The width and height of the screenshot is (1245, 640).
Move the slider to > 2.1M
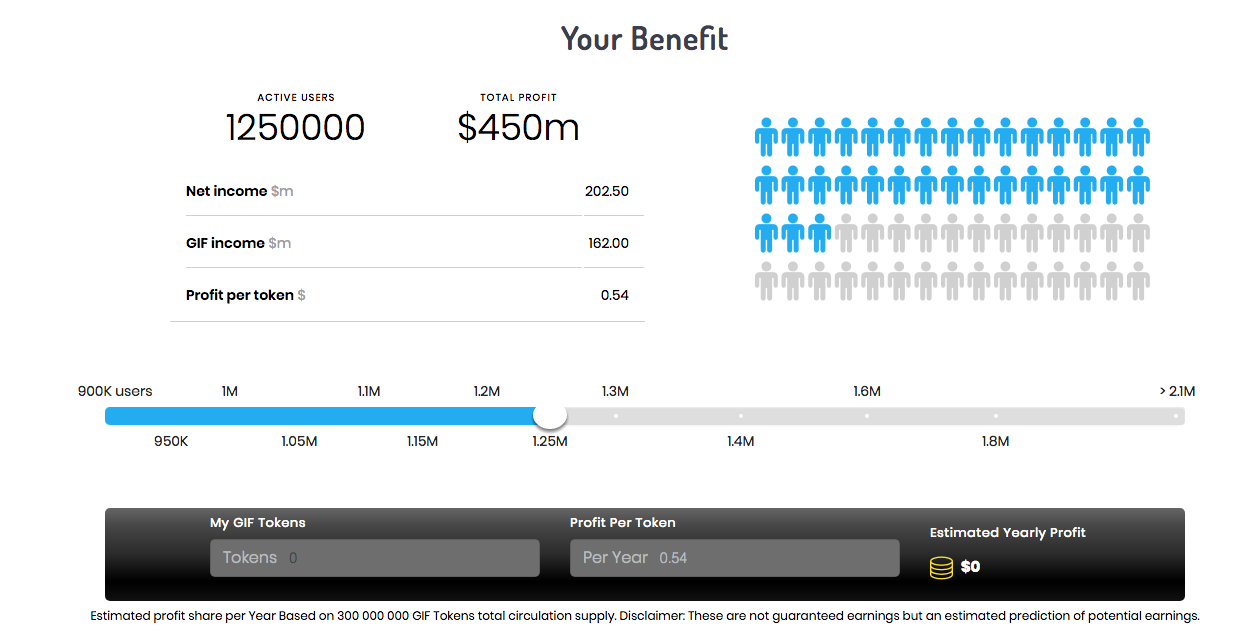[1176, 416]
